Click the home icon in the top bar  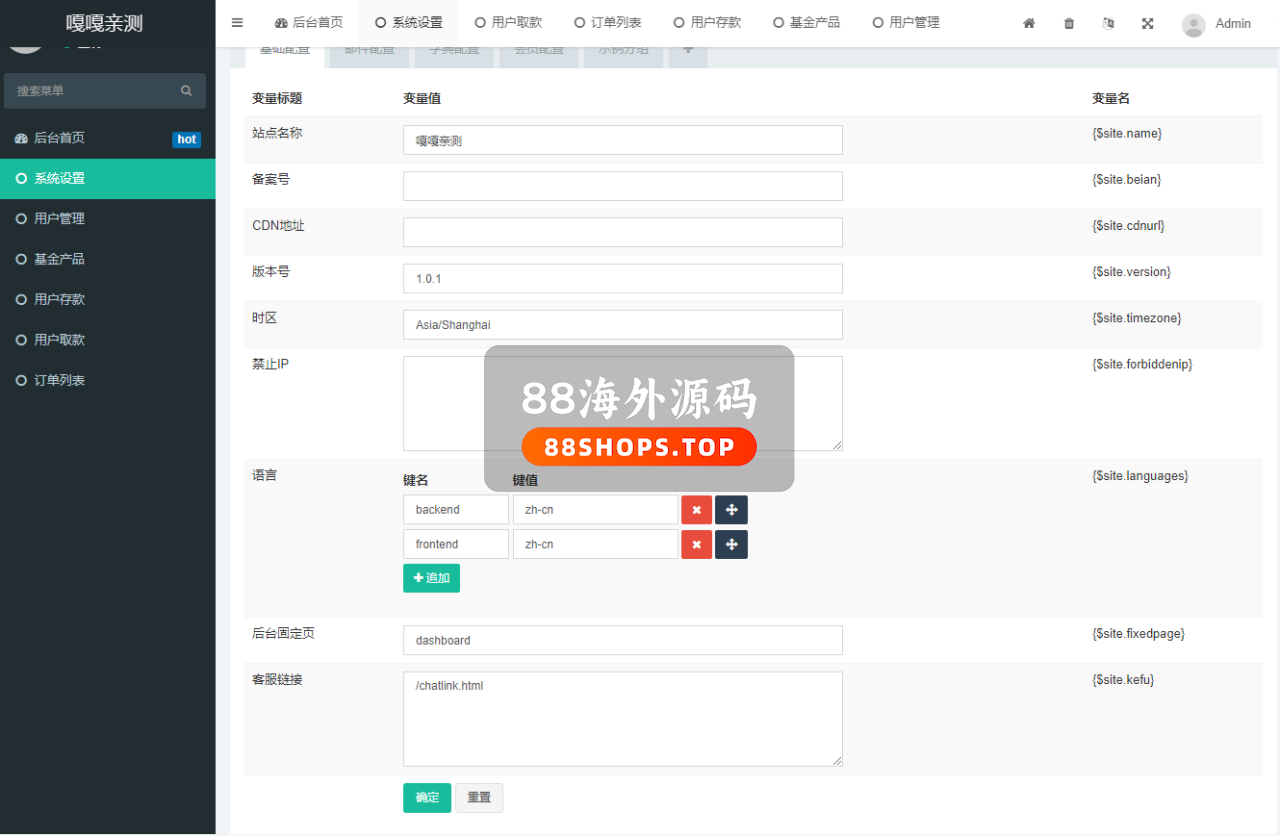(x=1029, y=23)
